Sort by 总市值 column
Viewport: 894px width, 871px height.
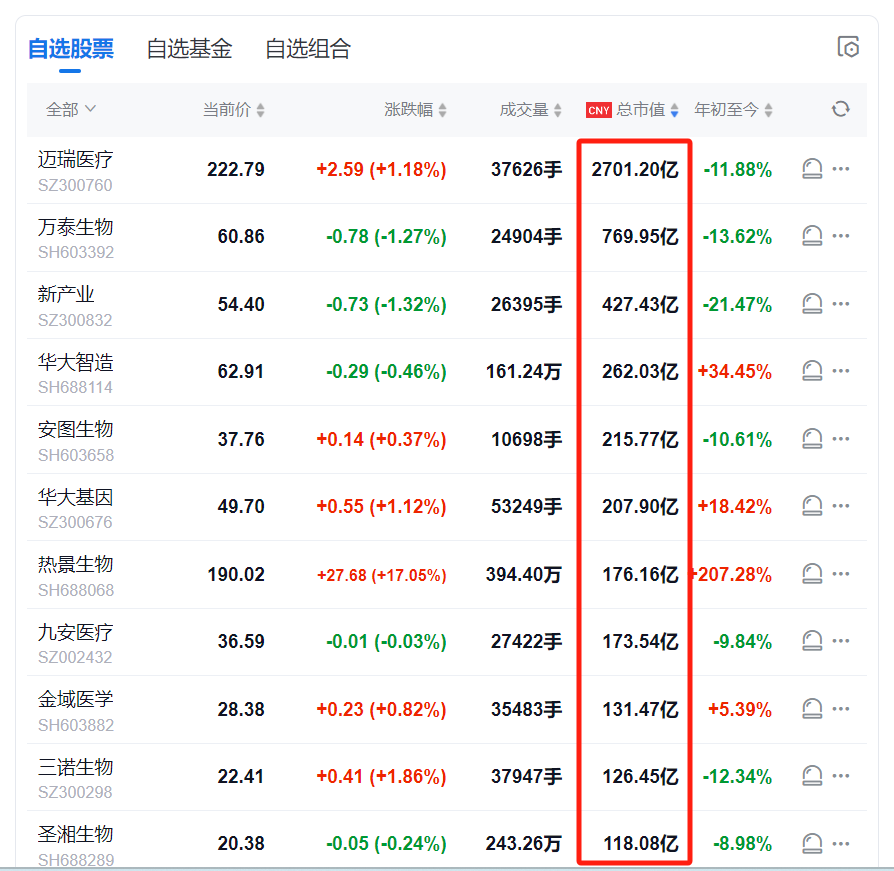tap(648, 109)
